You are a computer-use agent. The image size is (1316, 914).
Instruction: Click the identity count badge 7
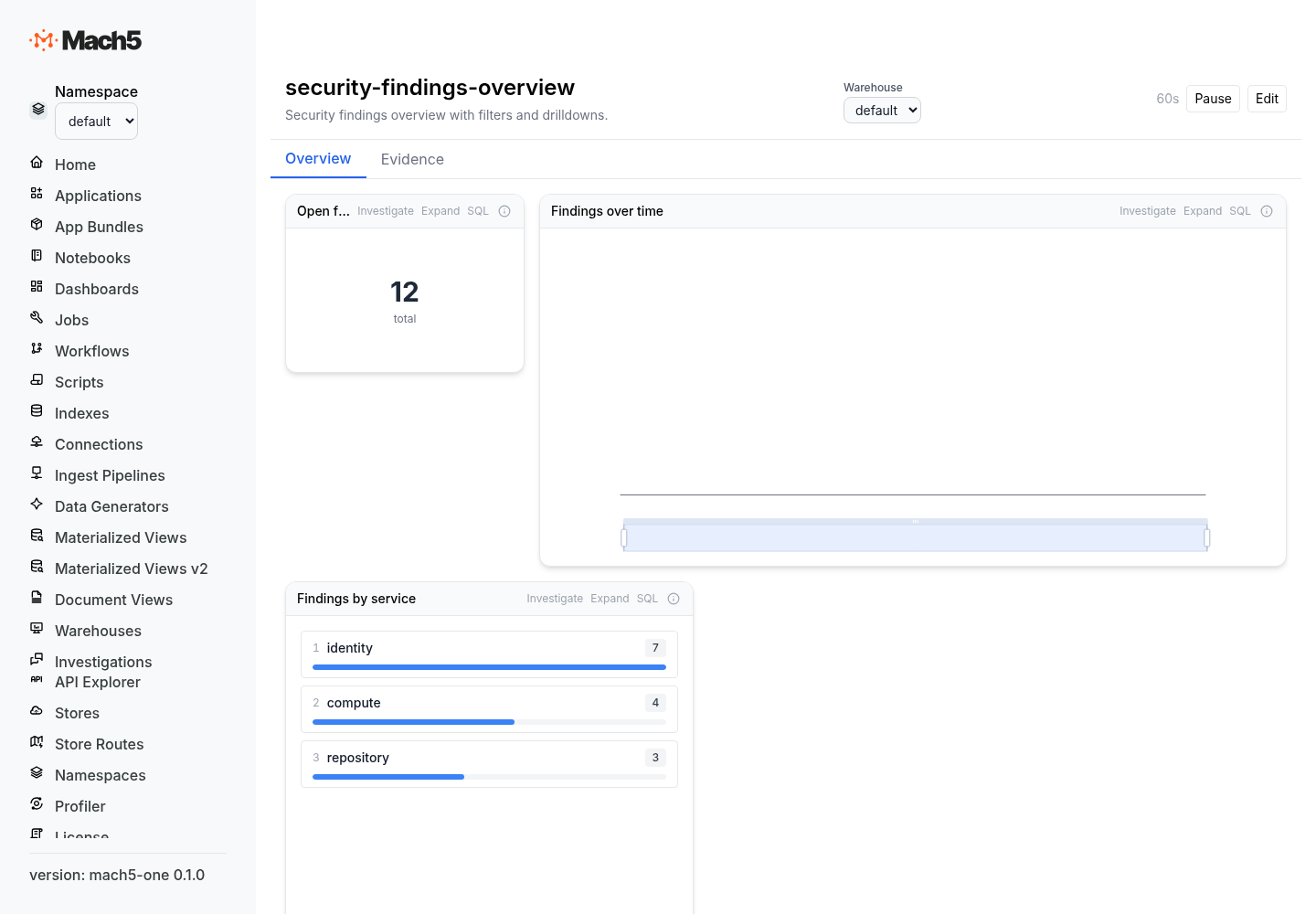[x=655, y=648]
